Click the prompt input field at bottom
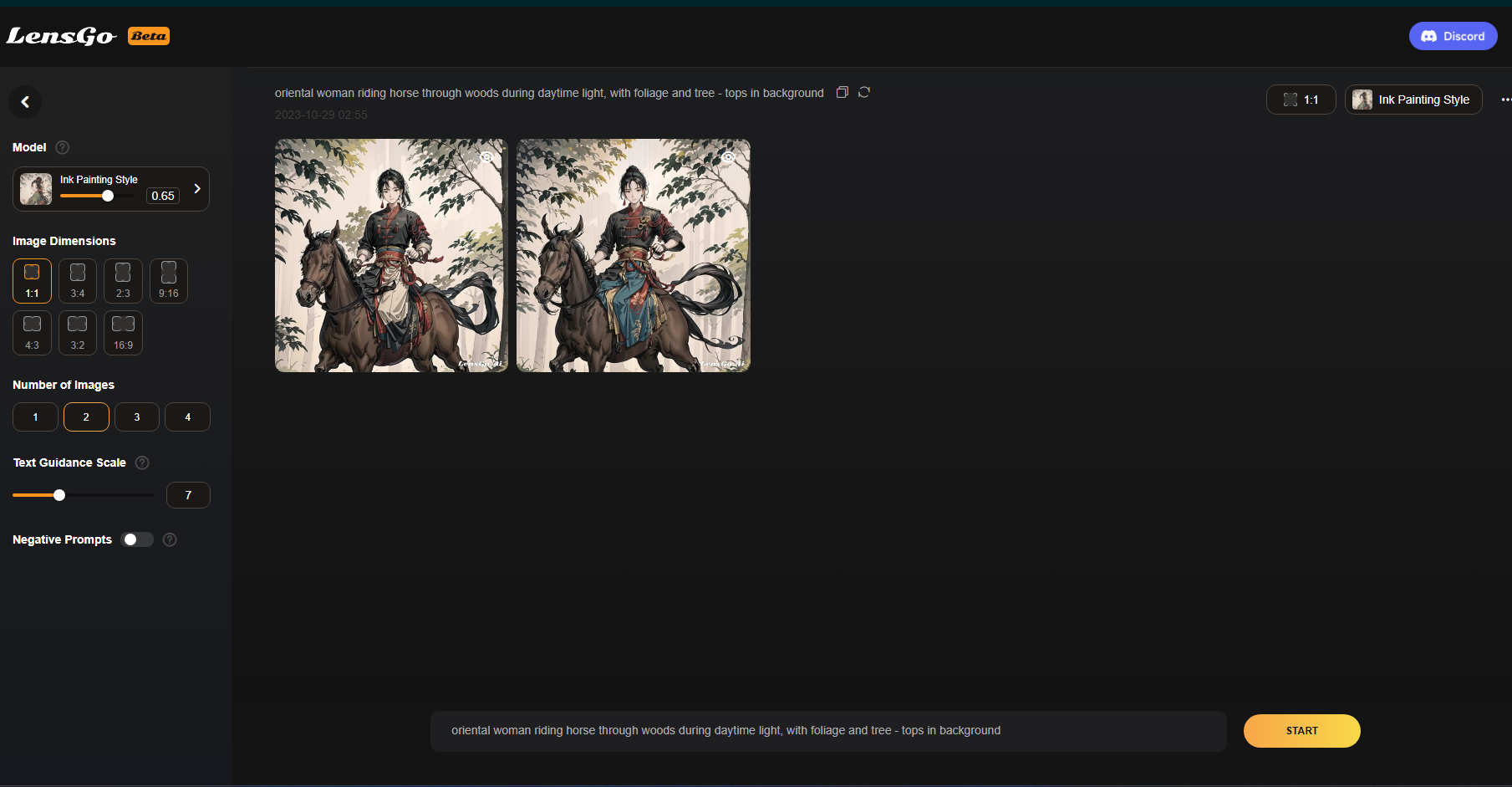The image size is (1512, 787). (x=828, y=731)
